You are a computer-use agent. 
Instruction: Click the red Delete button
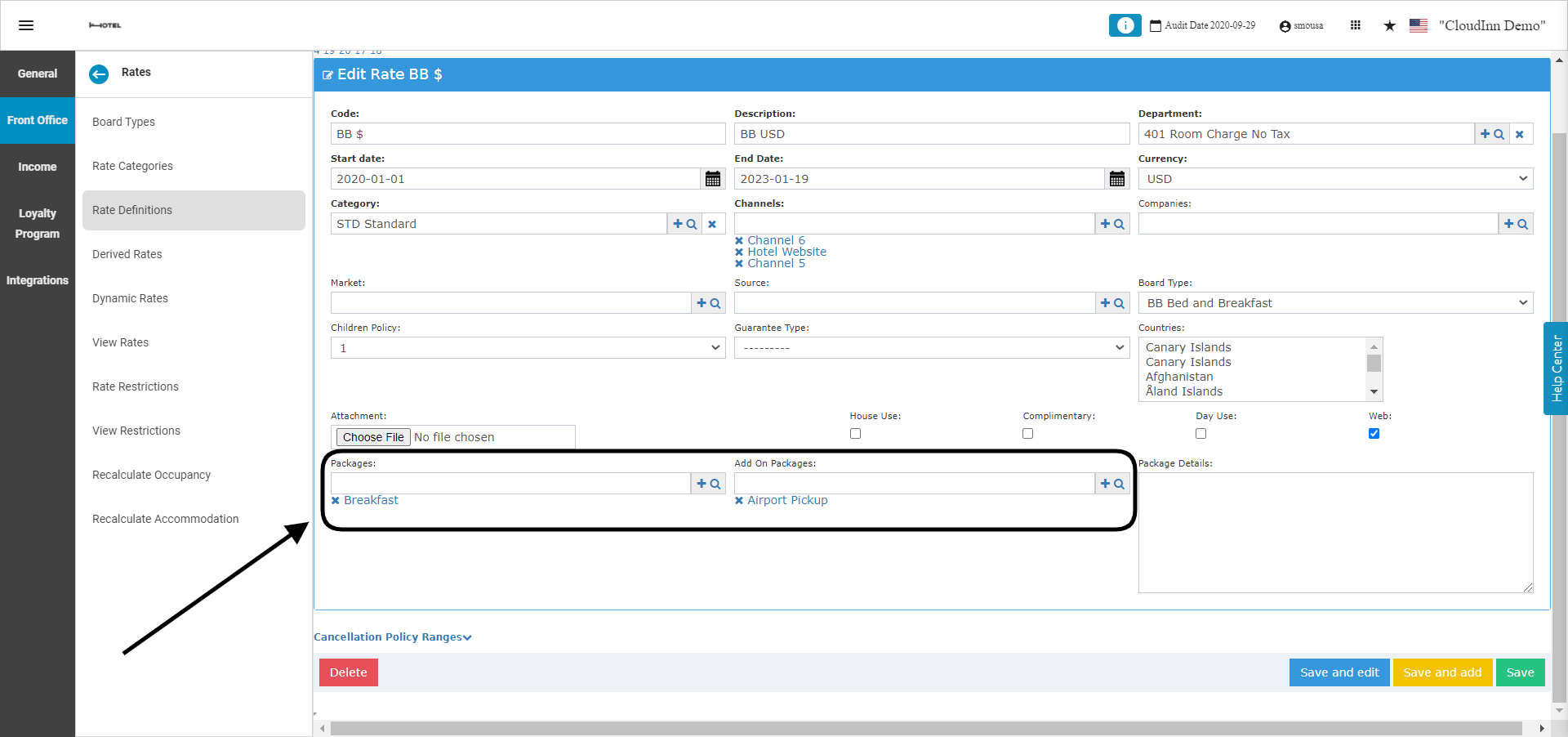point(349,672)
